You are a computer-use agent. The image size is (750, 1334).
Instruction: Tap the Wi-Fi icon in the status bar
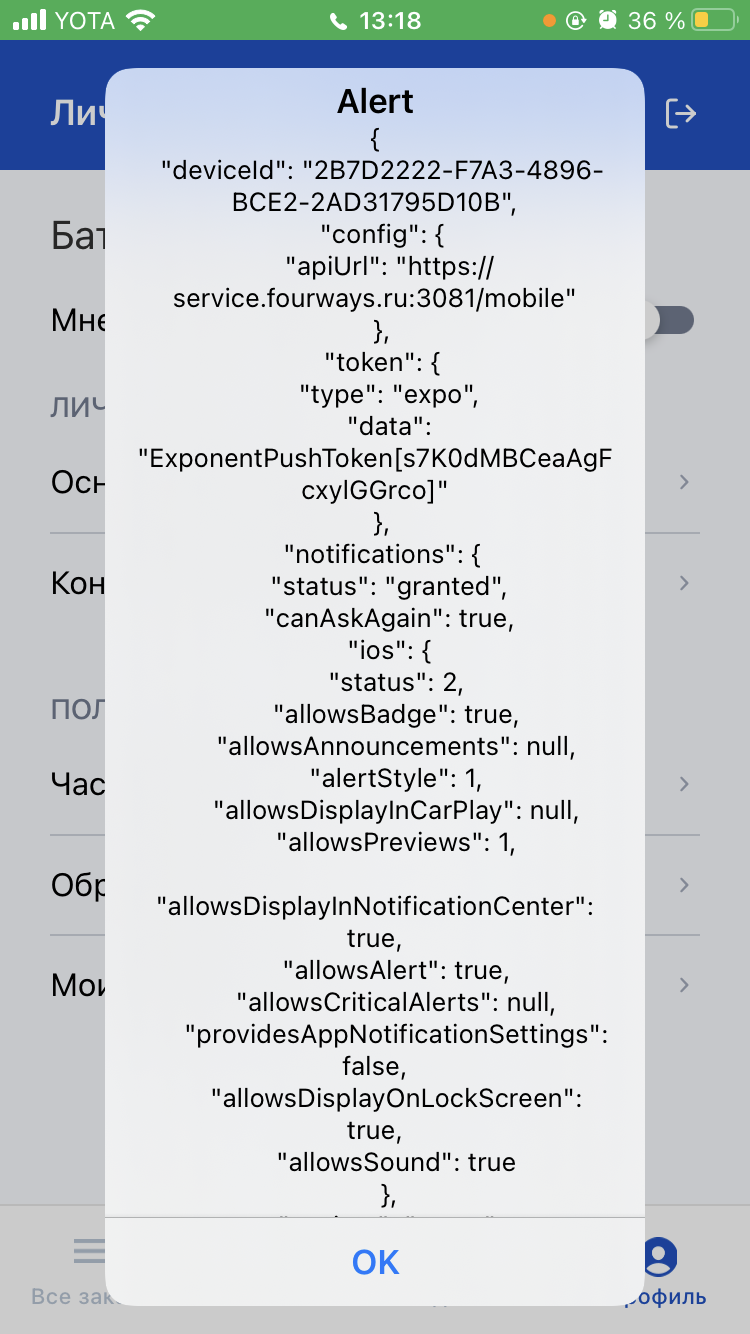(143, 20)
